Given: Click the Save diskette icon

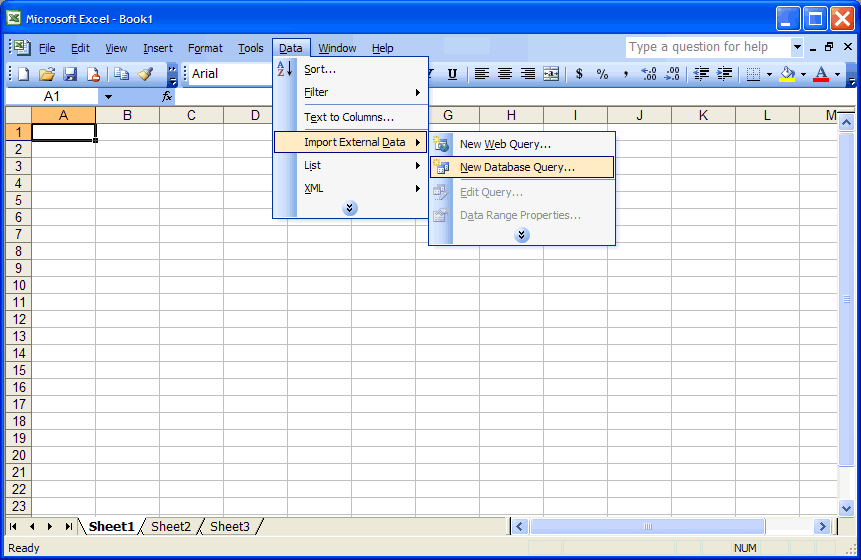Looking at the screenshot, I should 70,74.
